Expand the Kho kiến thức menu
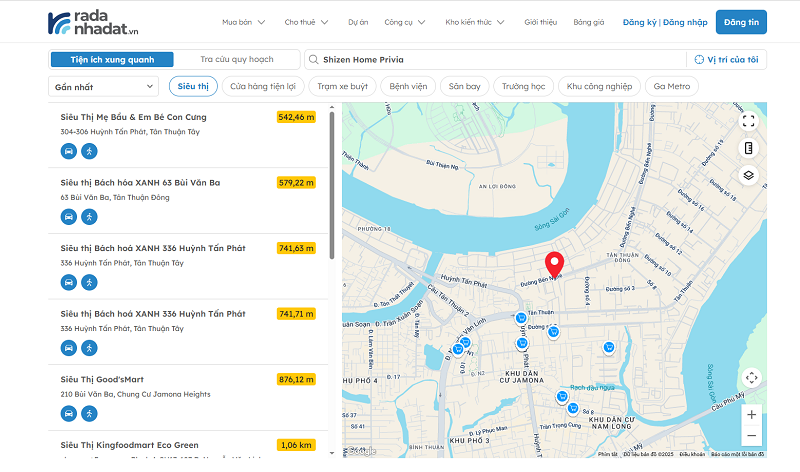Screen dimensions: 800x472 click(x=474, y=22)
